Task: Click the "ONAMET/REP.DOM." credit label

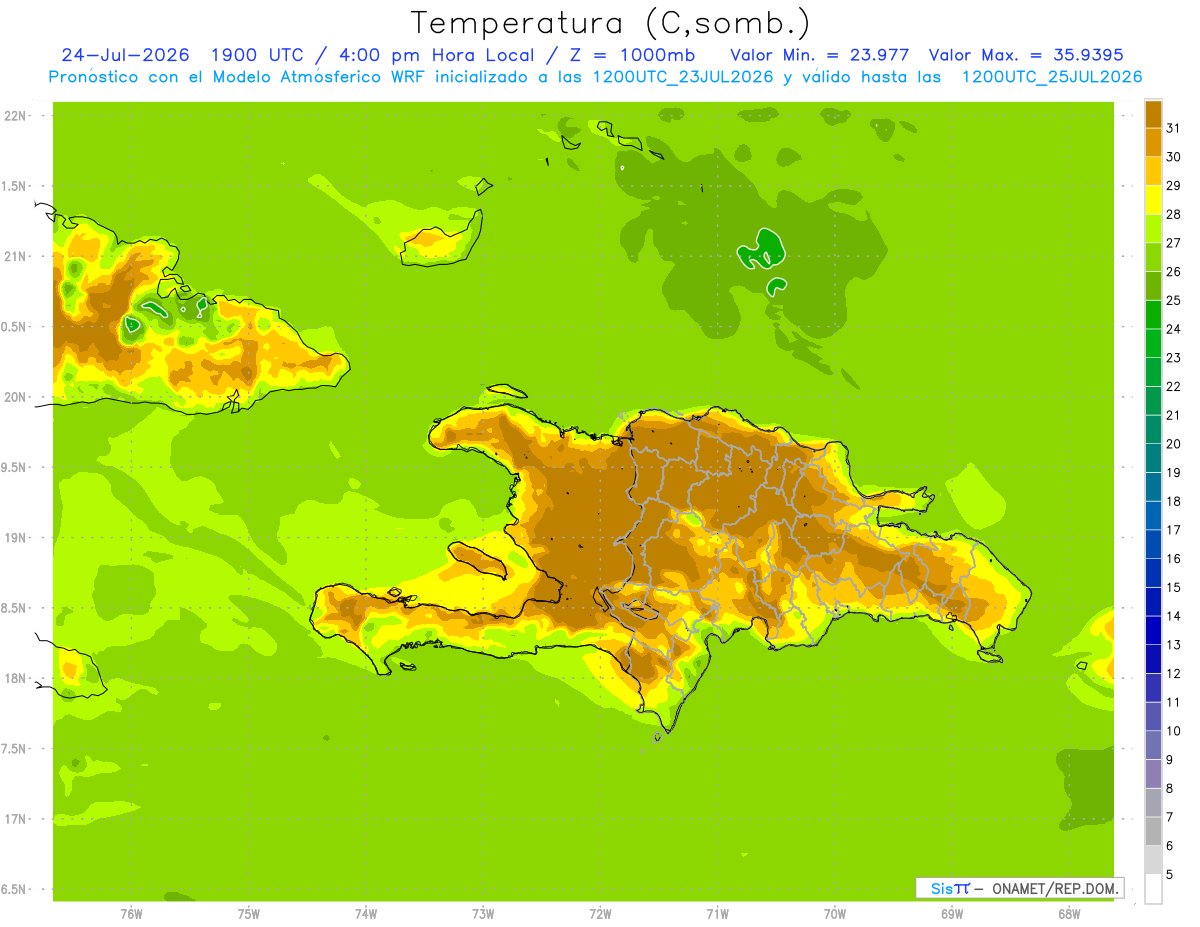Action: coord(1055,888)
